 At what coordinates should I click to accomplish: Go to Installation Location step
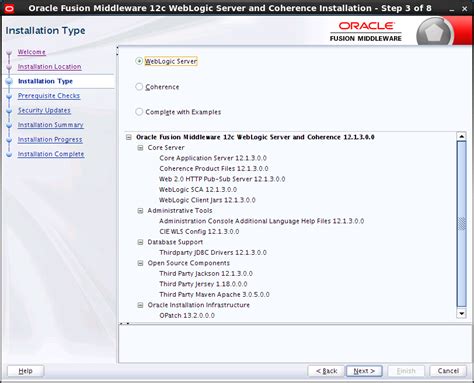click(49, 67)
